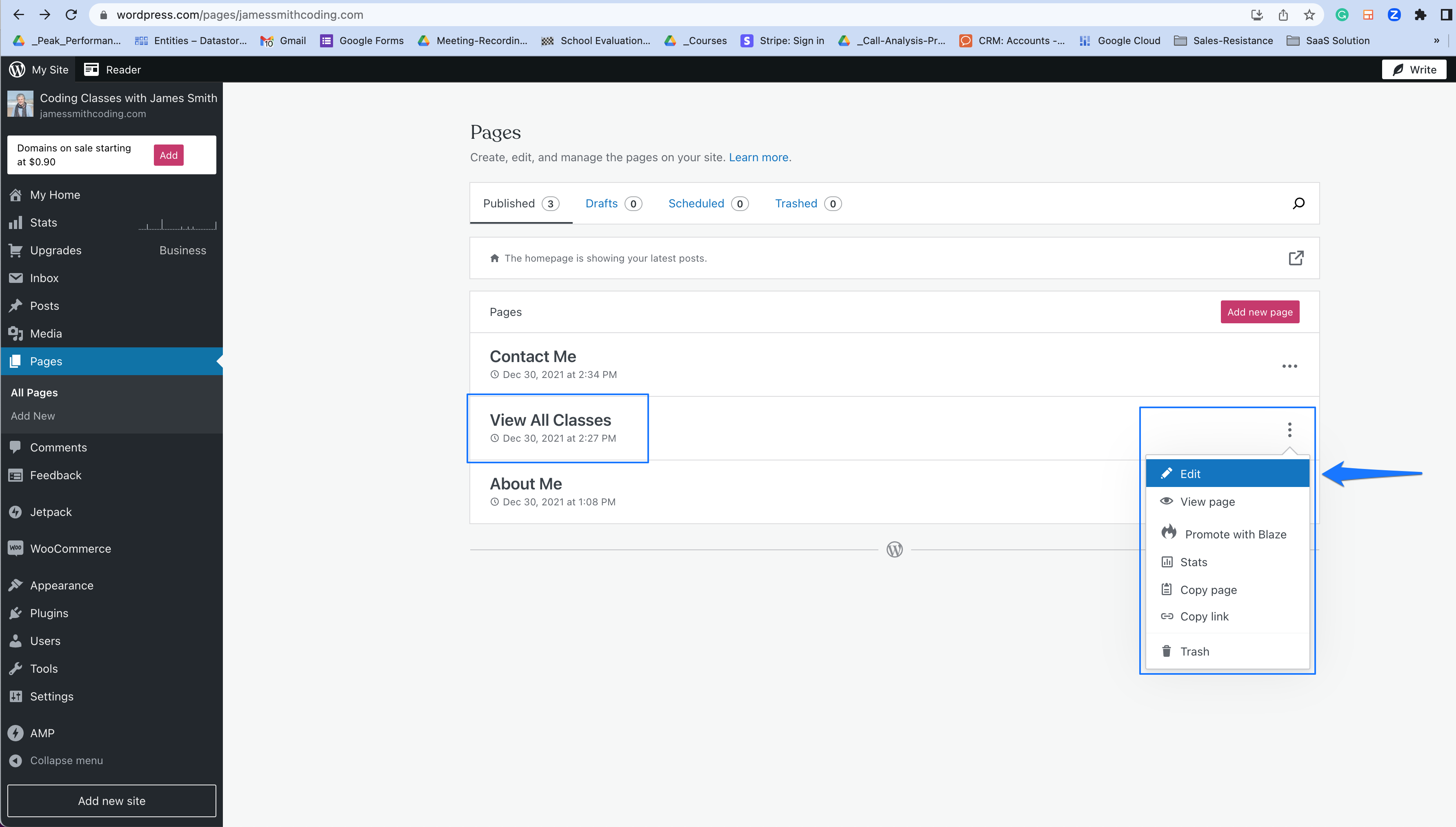Switch to the Published tab
Image resolution: width=1456 pixels, height=827 pixels.
pyautogui.click(x=521, y=203)
